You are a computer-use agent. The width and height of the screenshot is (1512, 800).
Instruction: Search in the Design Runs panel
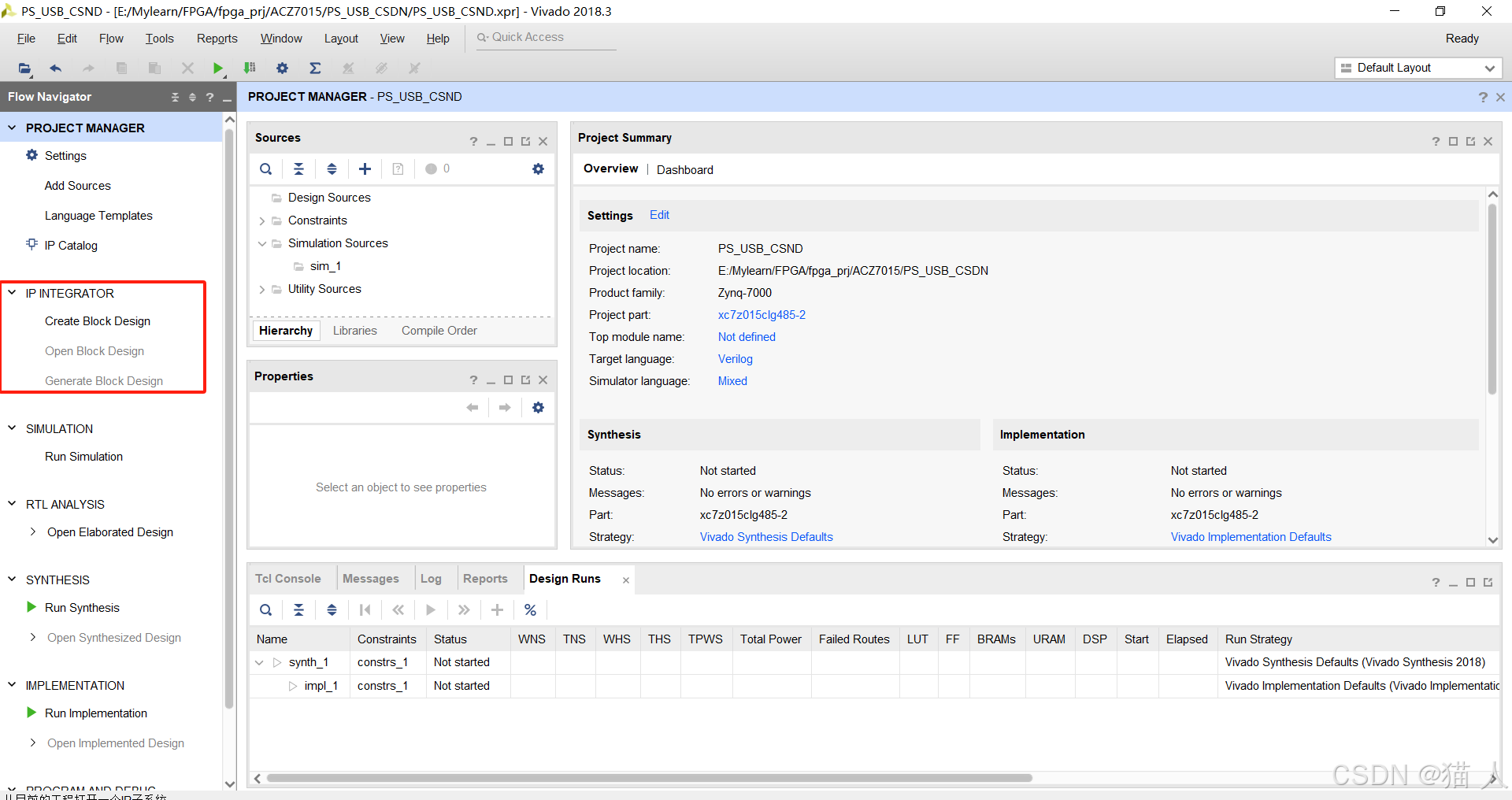[x=266, y=610]
